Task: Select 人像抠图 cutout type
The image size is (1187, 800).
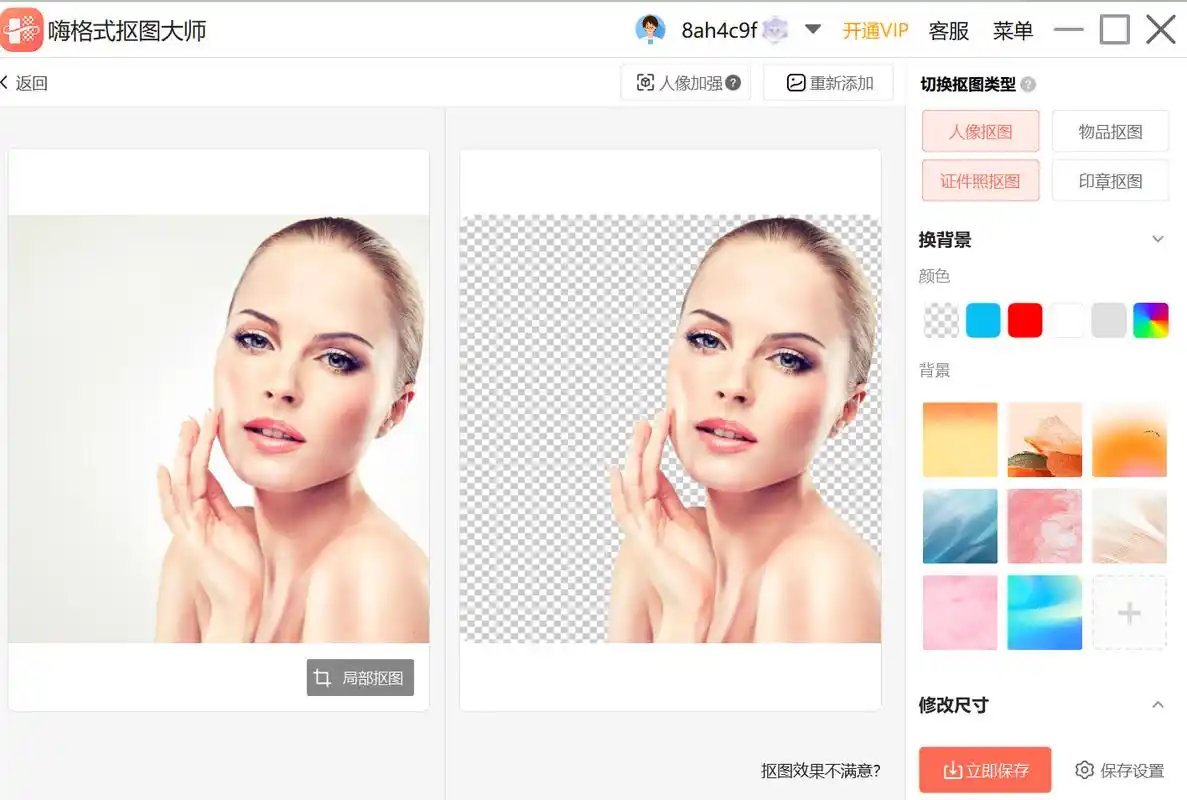Action: coord(979,131)
